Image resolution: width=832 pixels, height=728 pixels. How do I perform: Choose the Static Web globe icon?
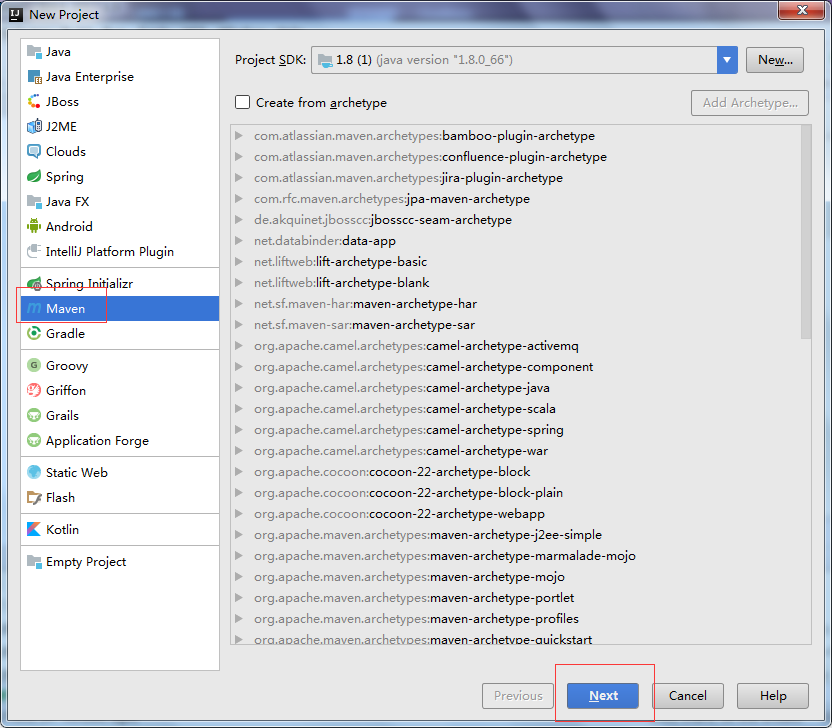(34, 472)
